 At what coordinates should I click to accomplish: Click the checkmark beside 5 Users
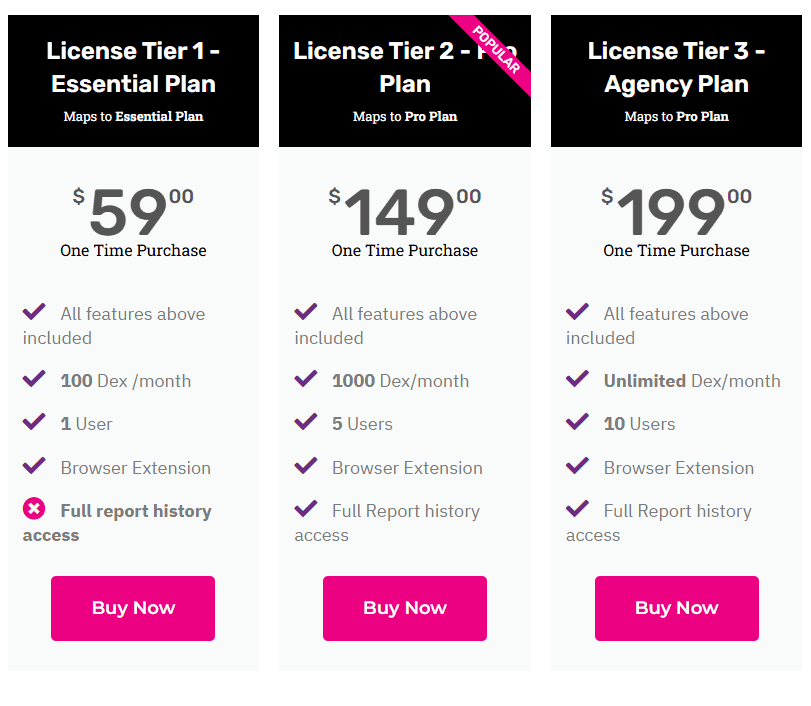[306, 422]
